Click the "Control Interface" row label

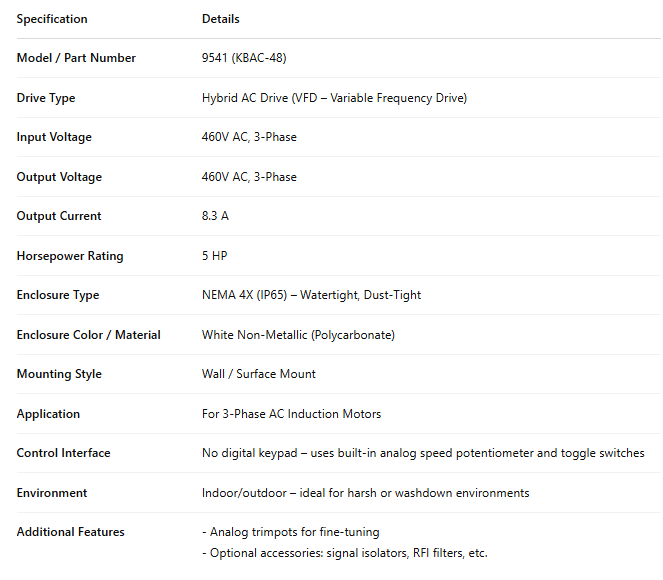coord(64,453)
